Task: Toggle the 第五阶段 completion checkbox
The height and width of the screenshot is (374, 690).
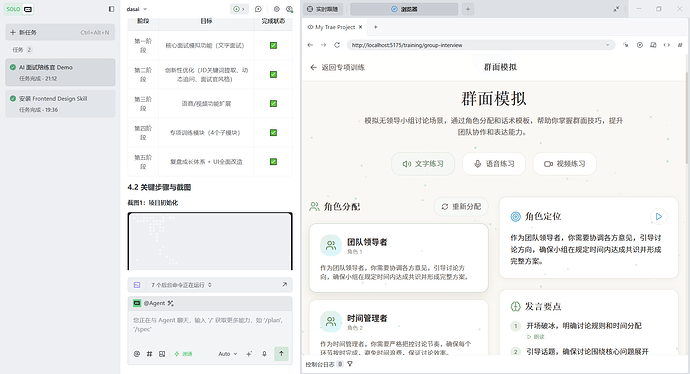Action: tap(273, 161)
